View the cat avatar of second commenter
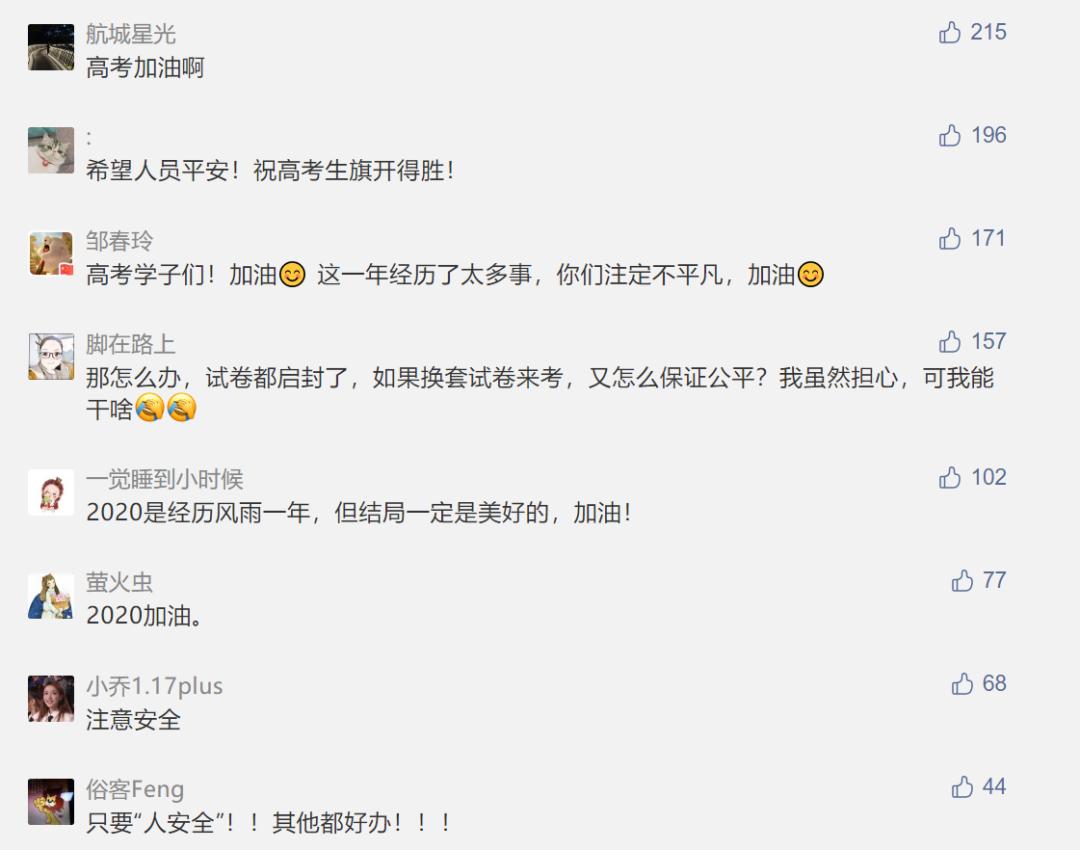 51,150
